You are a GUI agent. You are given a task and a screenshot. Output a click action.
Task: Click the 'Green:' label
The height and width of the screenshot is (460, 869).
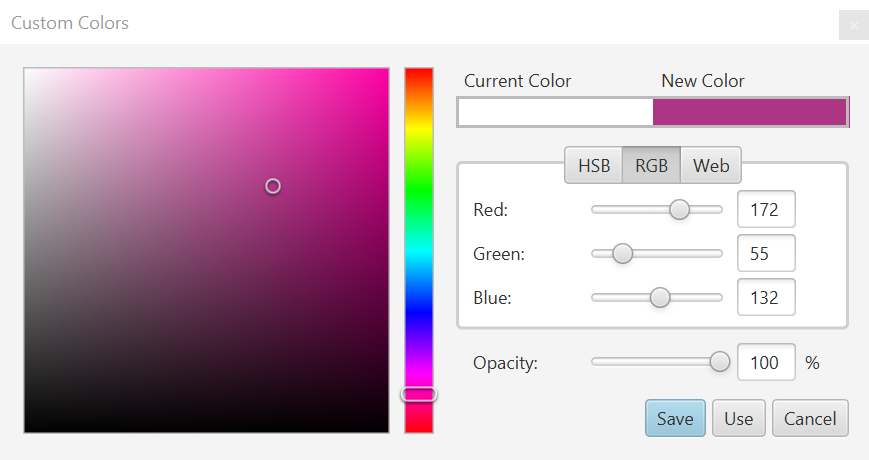(x=499, y=254)
